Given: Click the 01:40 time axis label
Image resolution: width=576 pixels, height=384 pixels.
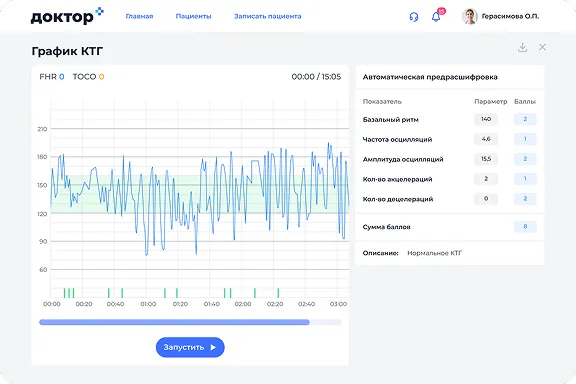Looking at the screenshot, I should [212, 304].
